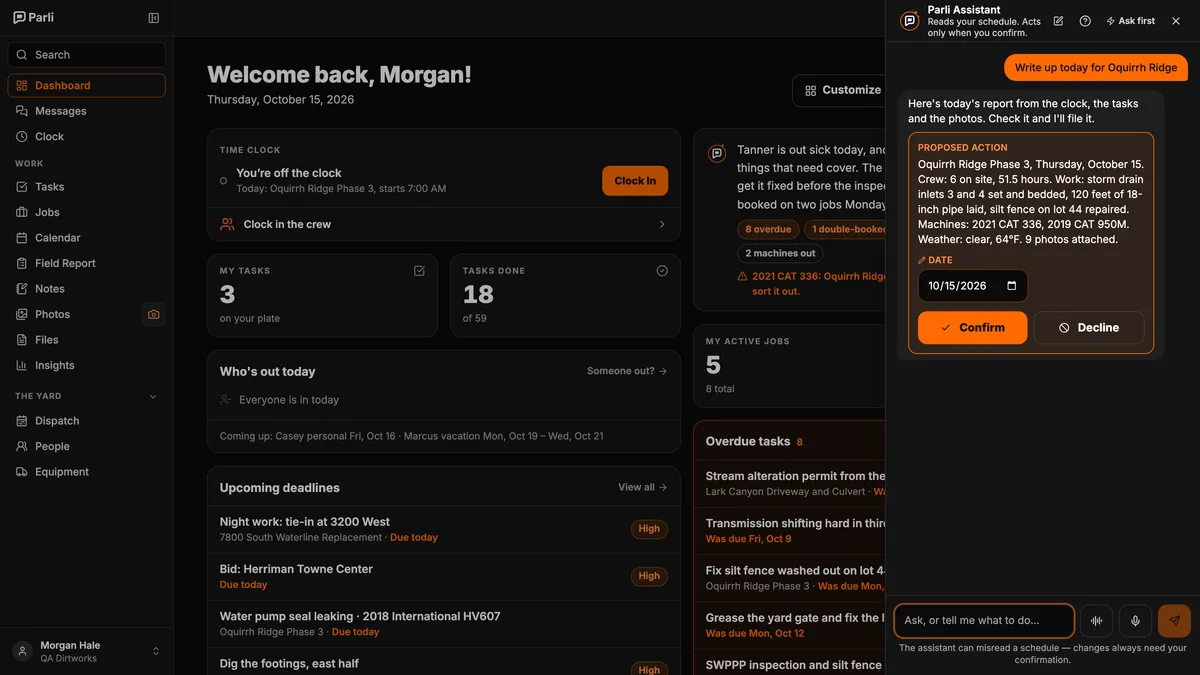Image resolution: width=1200 pixels, height=675 pixels.
Task: Toggle the Ask first mode
Action: (x=1130, y=21)
